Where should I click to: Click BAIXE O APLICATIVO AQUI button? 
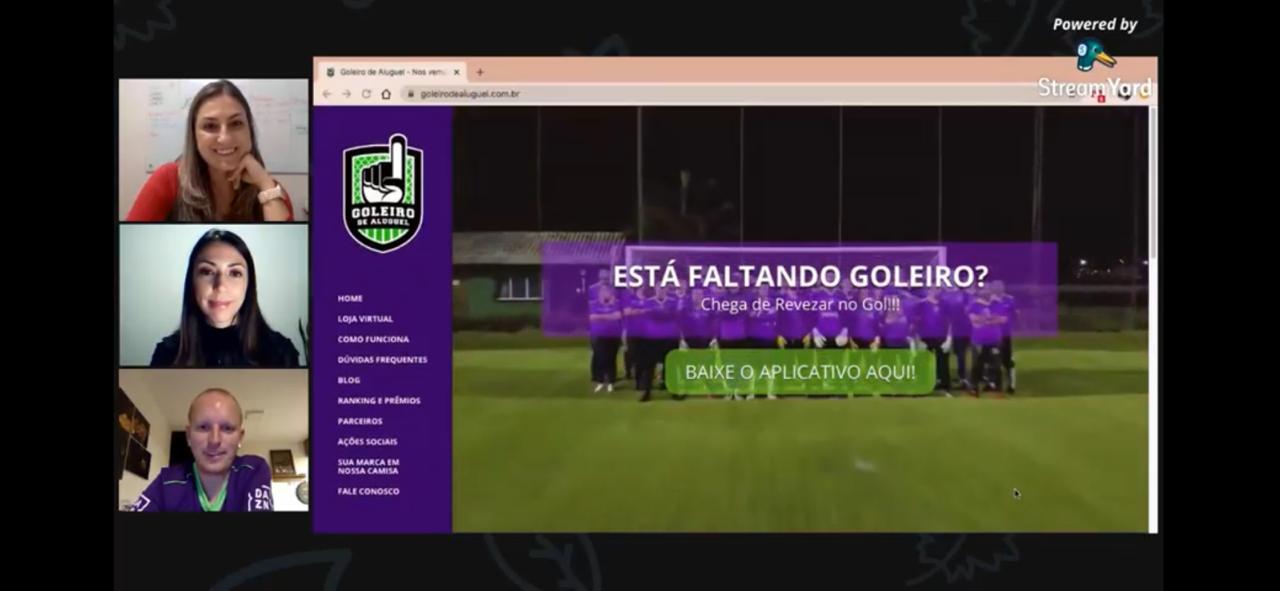(x=800, y=372)
